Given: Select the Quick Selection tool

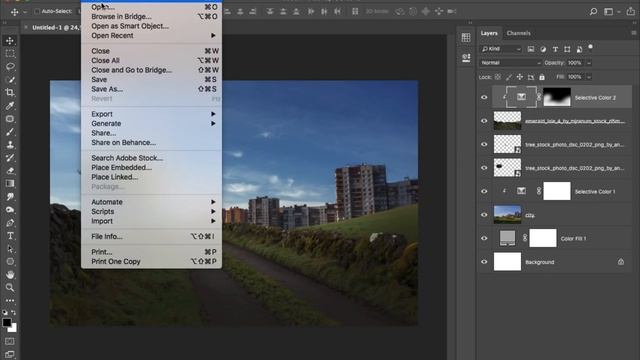Looking at the screenshot, I should (10, 80).
